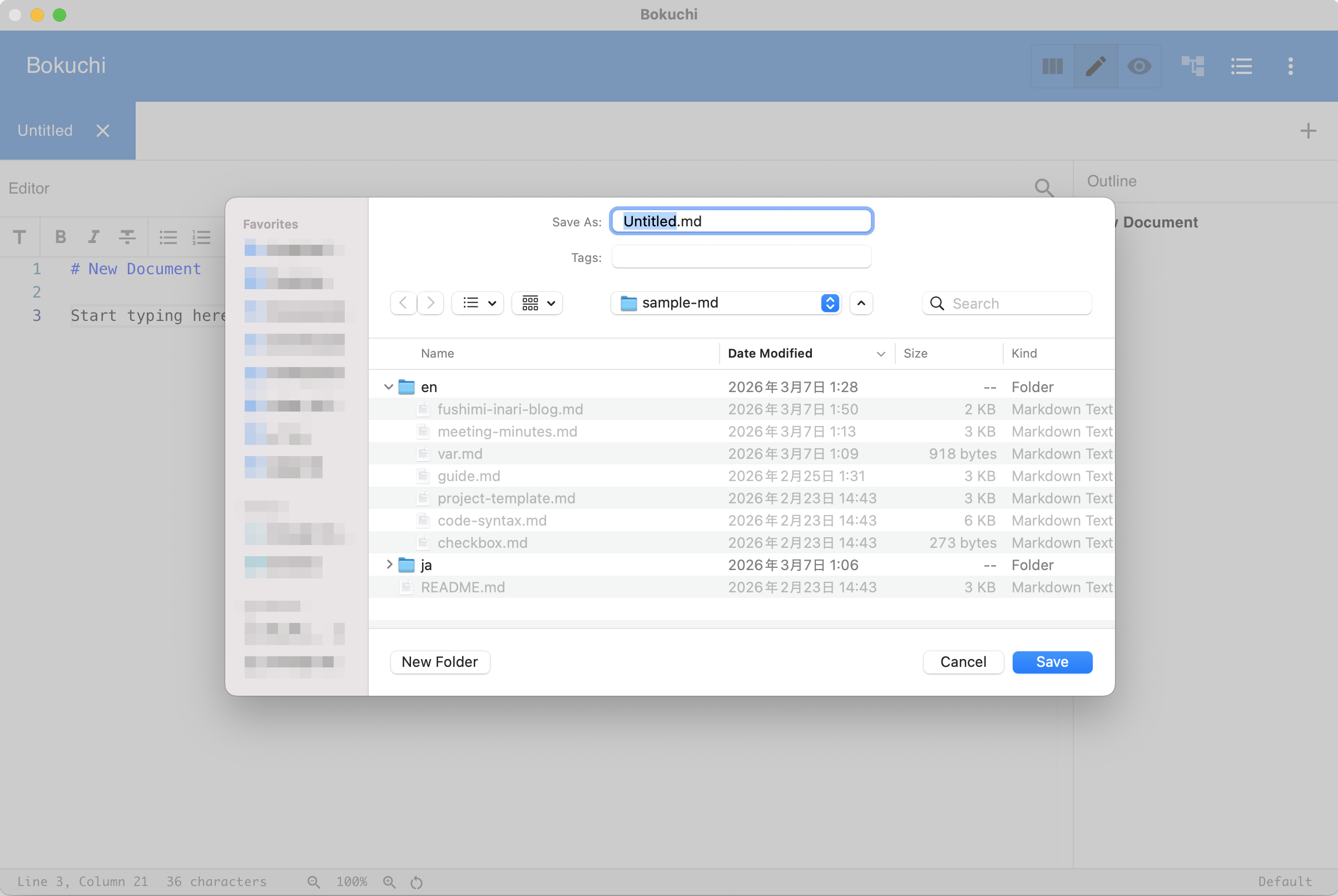
Task: Click the Save button
Action: pyautogui.click(x=1052, y=662)
